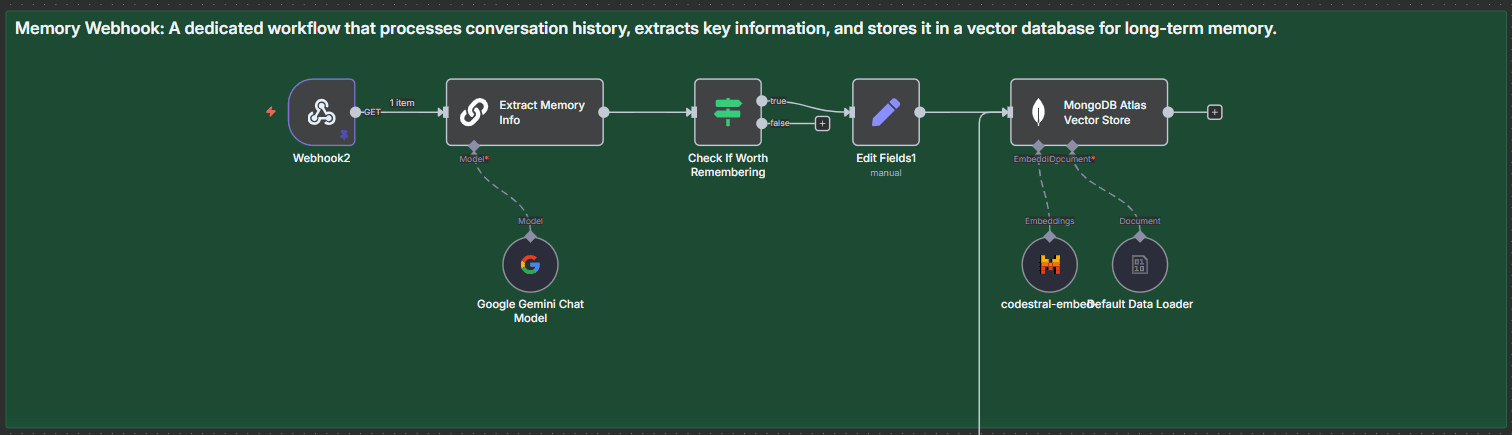Click the purple pinned-data icon on Webhook2
The height and width of the screenshot is (435, 1512).
click(x=344, y=135)
